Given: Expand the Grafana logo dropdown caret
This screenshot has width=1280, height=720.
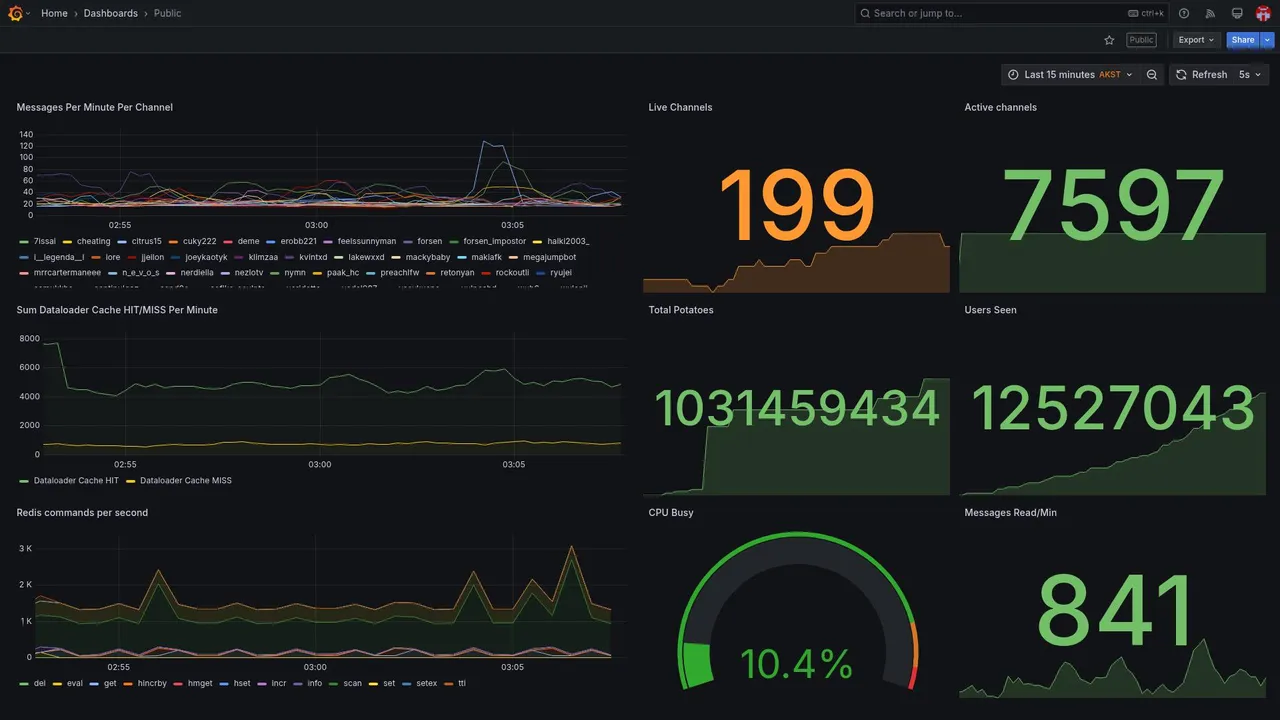Looking at the screenshot, I should tap(28, 13).
